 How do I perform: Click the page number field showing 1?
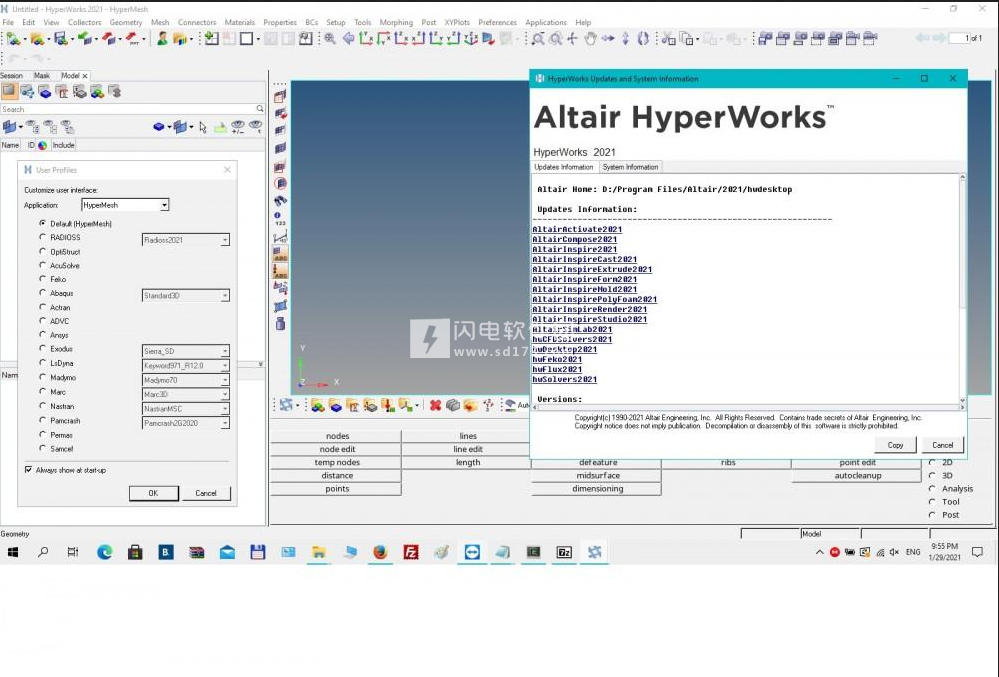(959, 38)
